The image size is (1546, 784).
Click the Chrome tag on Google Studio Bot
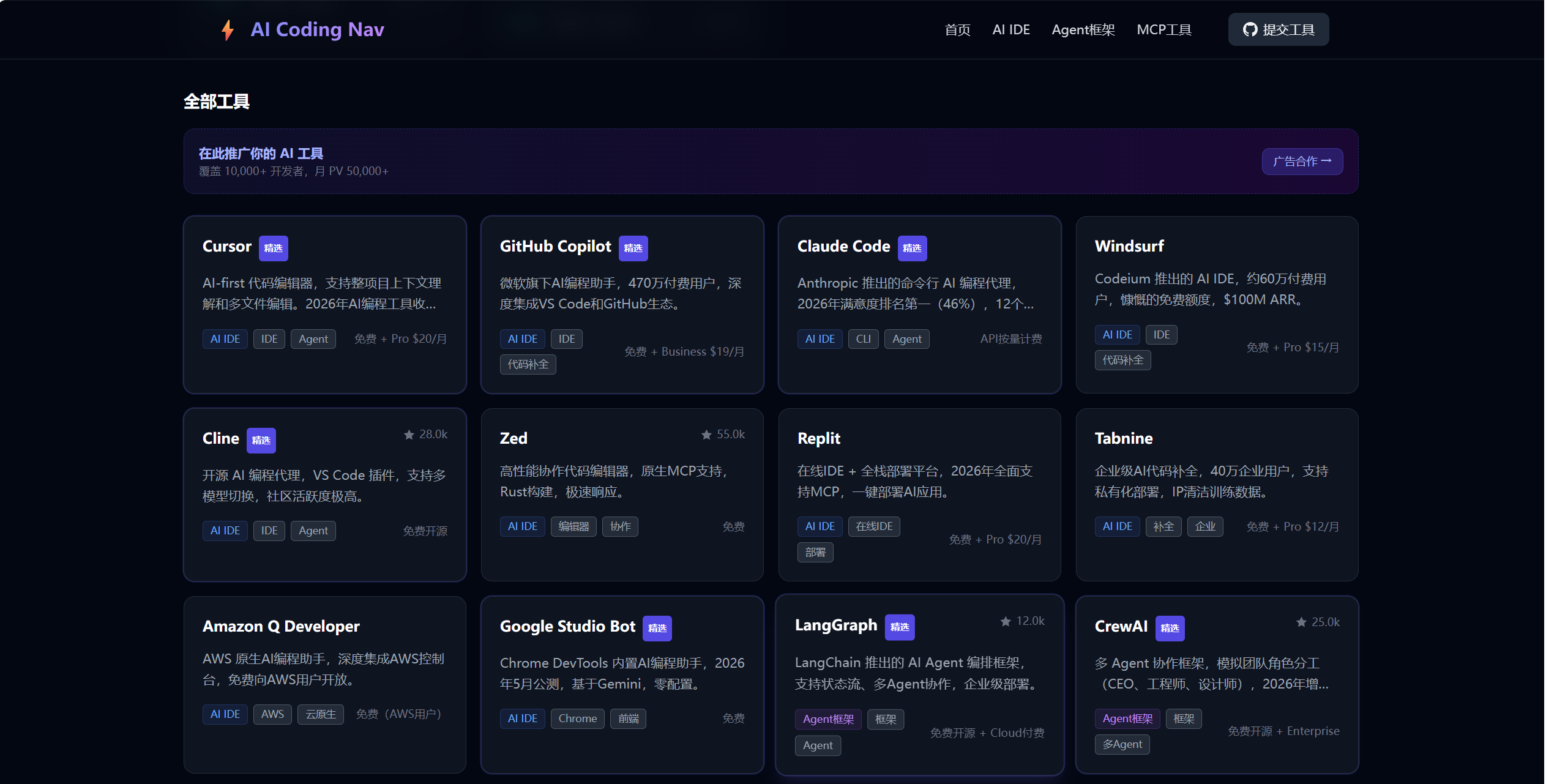(x=578, y=719)
